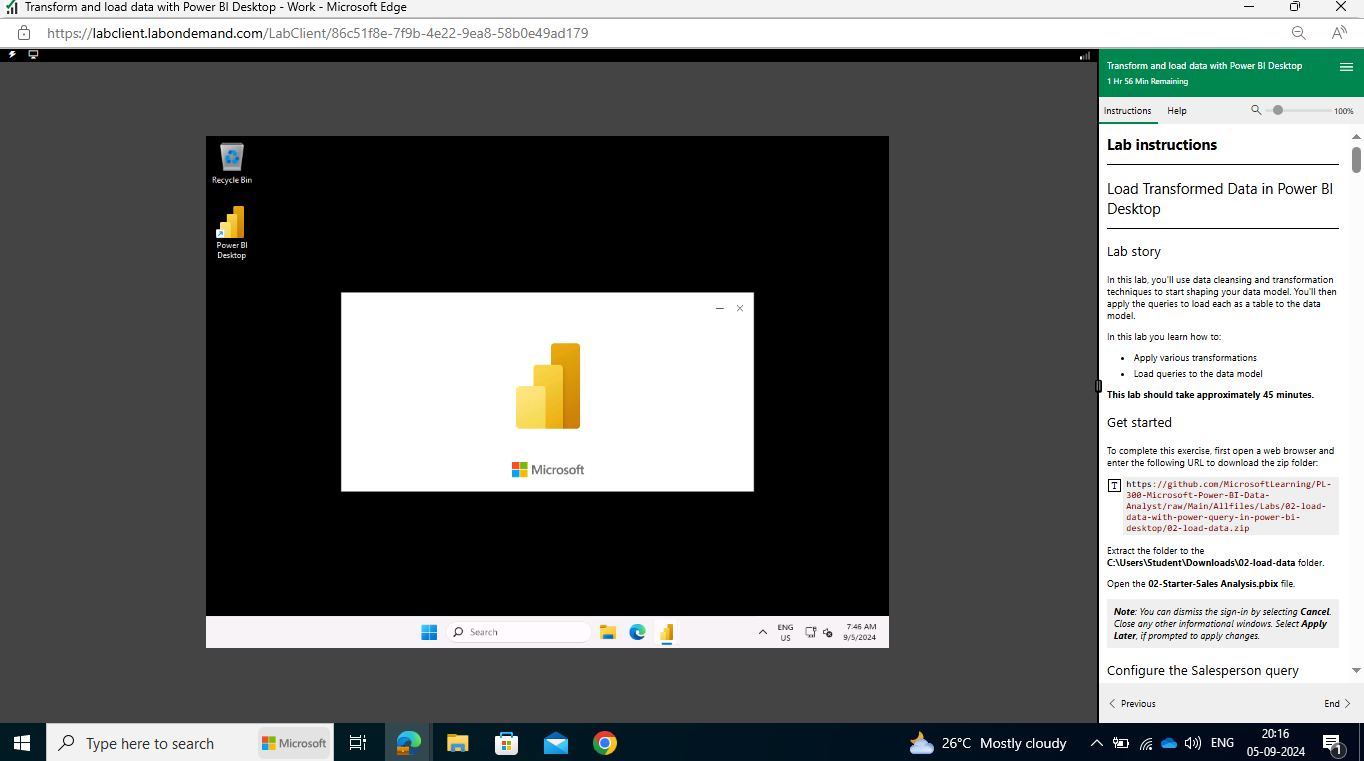This screenshot has width=1364, height=761.
Task: Show hidden icons in the VM system tray
Action: coord(763,632)
